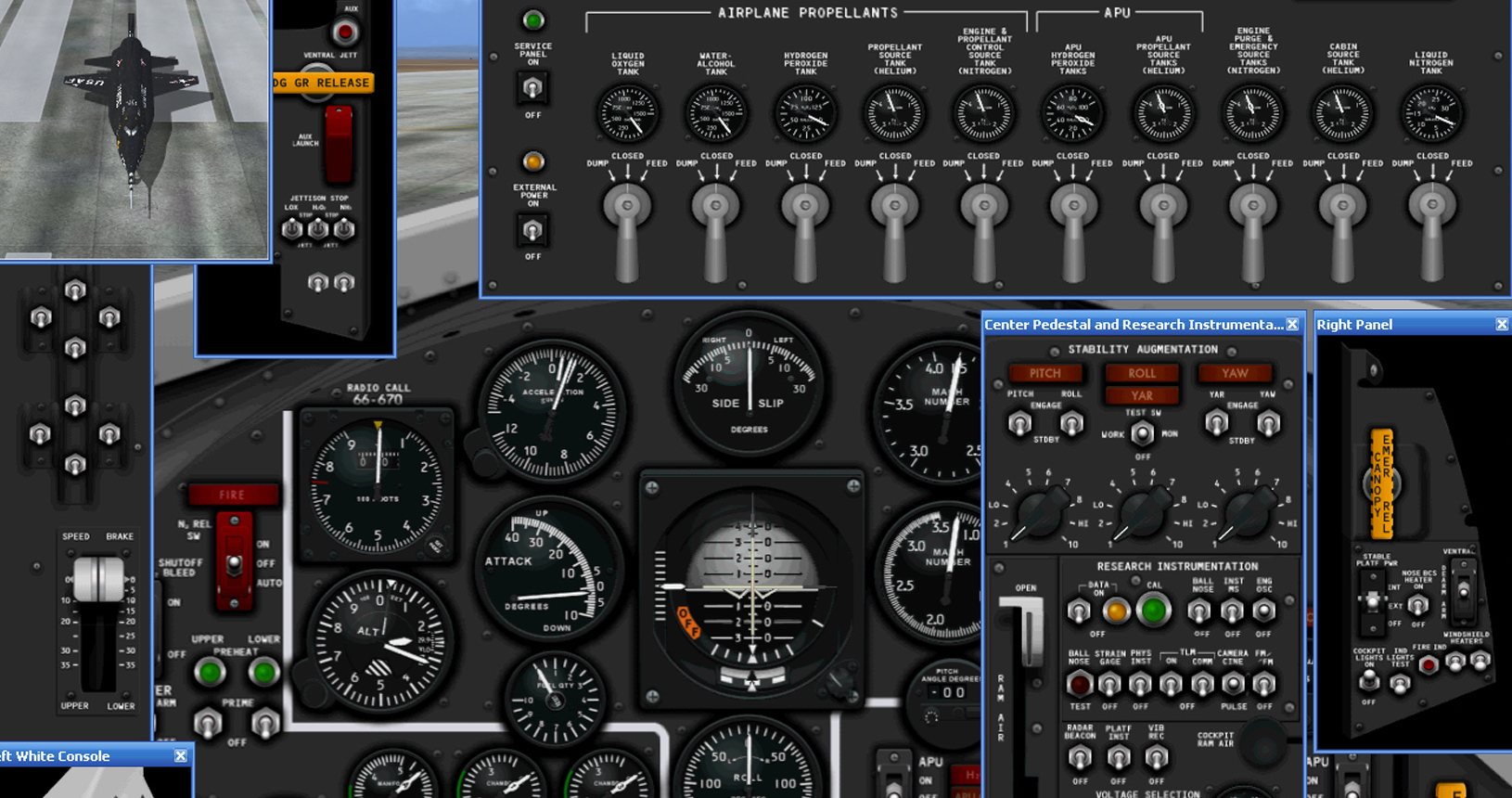Click the red FIRE warning light

point(233,495)
